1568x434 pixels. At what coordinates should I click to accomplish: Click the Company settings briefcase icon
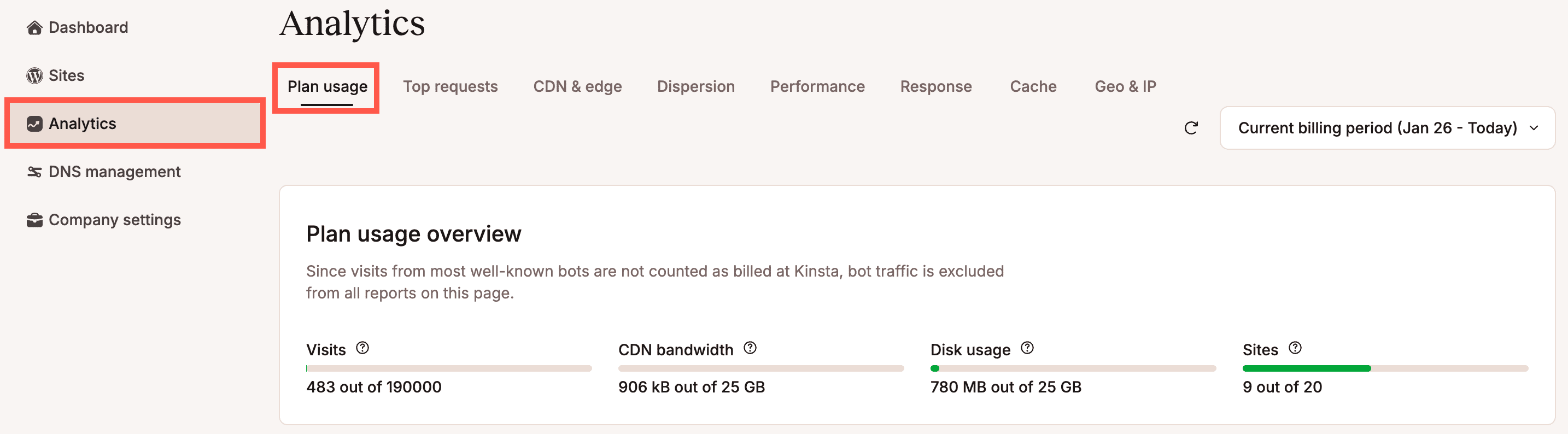pyautogui.click(x=34, y=220)
